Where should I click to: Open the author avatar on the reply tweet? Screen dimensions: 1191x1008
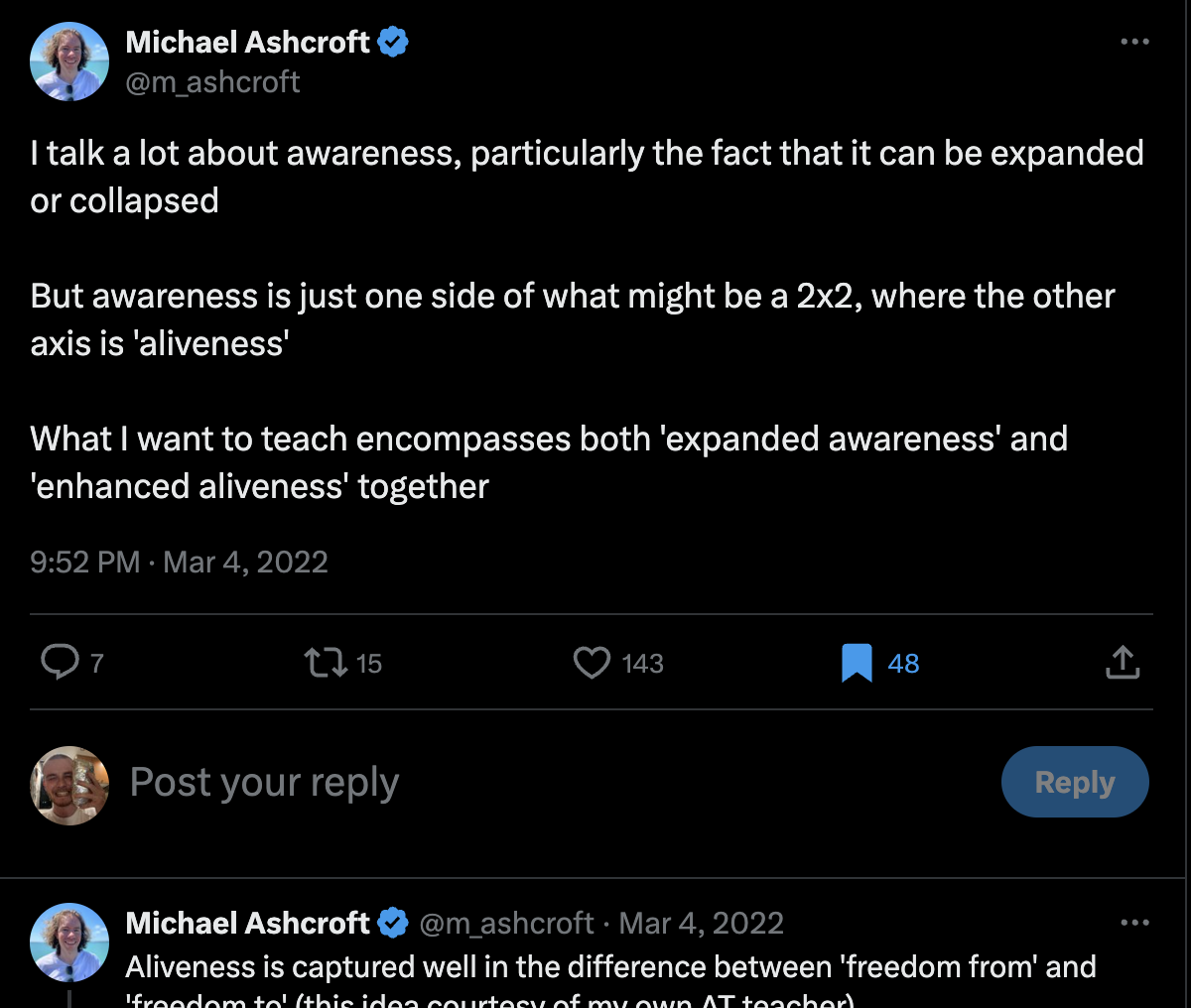click(69, 943)
